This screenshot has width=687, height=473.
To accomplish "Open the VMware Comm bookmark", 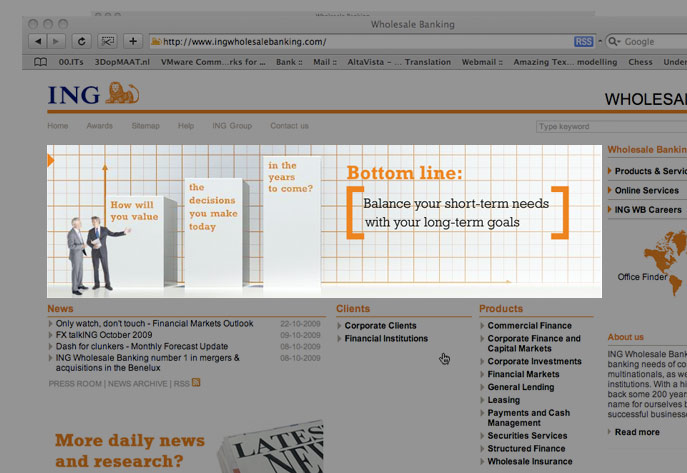I will (x=213, y=62).
